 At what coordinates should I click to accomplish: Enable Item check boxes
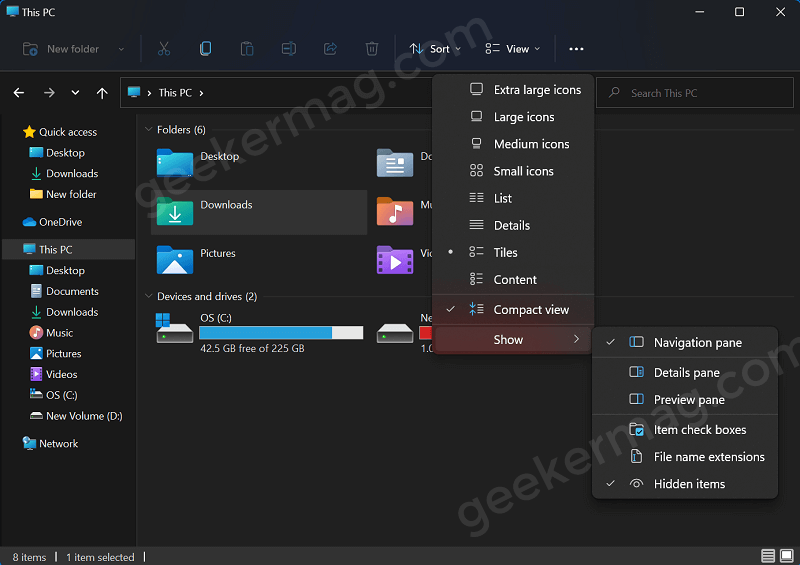[x=685, y=430]
